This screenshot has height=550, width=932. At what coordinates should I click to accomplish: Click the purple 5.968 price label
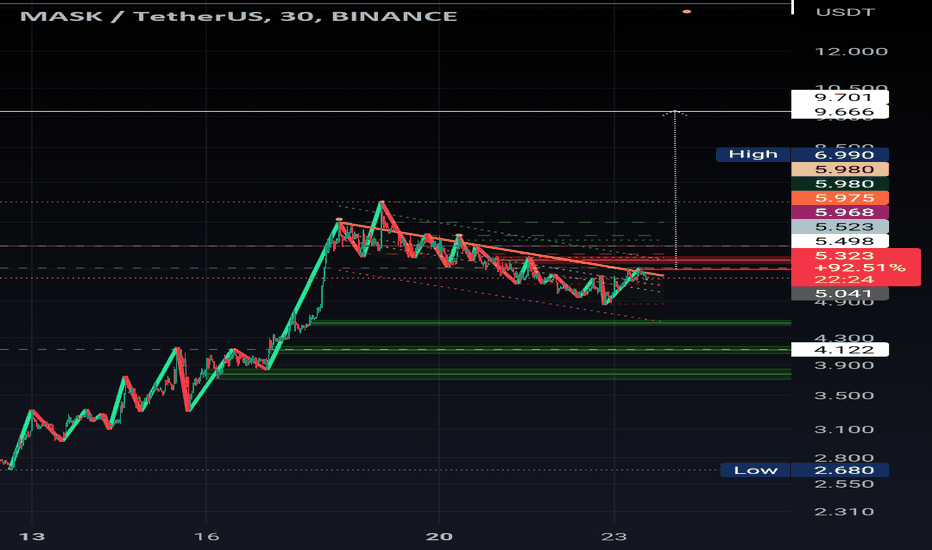click(840, 212)
